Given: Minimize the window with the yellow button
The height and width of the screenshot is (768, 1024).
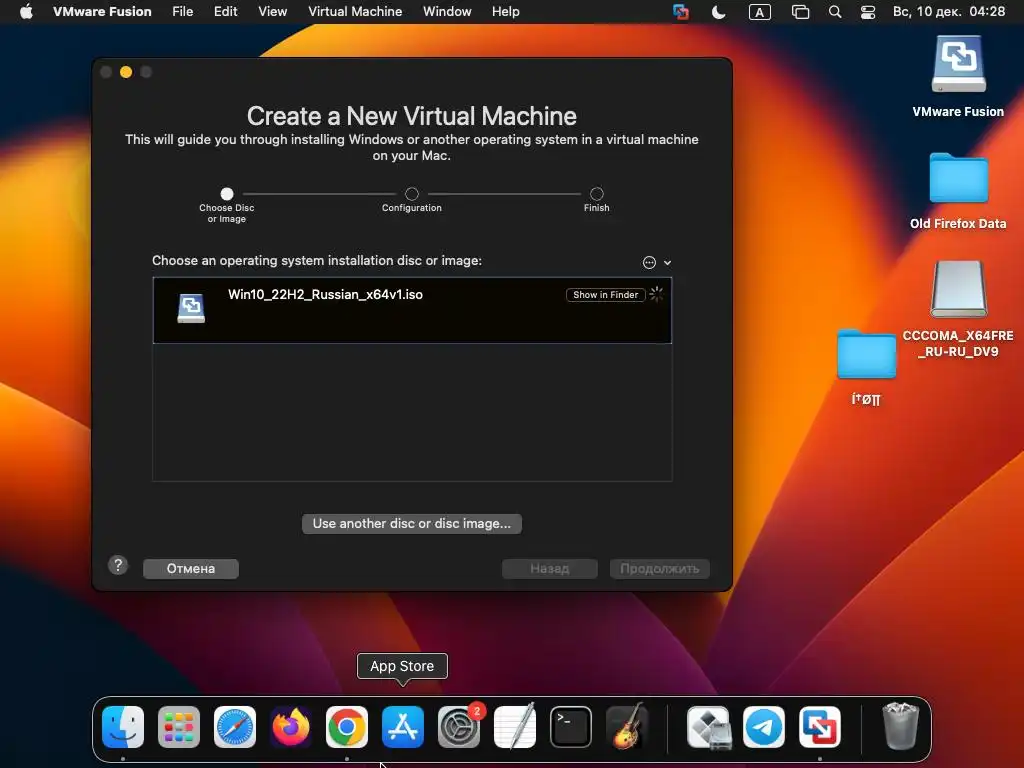Looking at the screenshot, I should click(126, 72).
